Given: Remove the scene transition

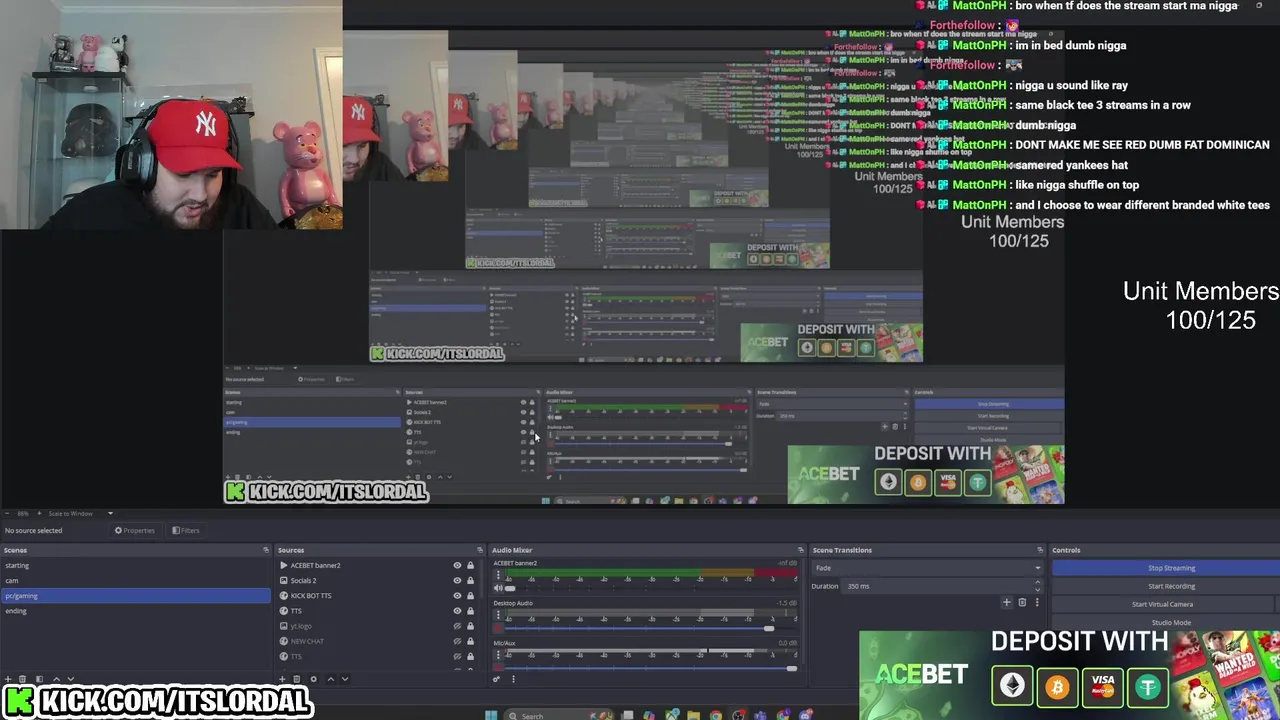Looking at the screenshot, I should 1022,602.
